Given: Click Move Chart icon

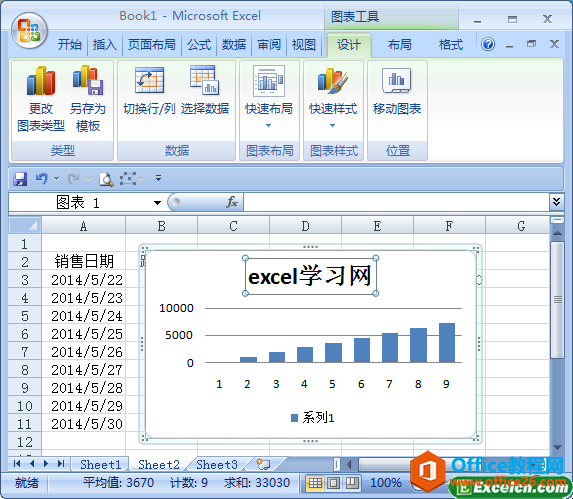Looking at the screenshot, I should pos(397,80).
